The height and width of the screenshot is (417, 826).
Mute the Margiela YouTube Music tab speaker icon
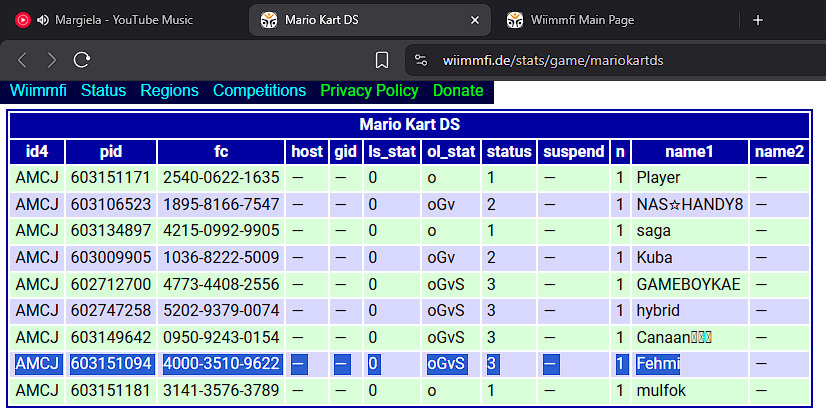(43, 20)
